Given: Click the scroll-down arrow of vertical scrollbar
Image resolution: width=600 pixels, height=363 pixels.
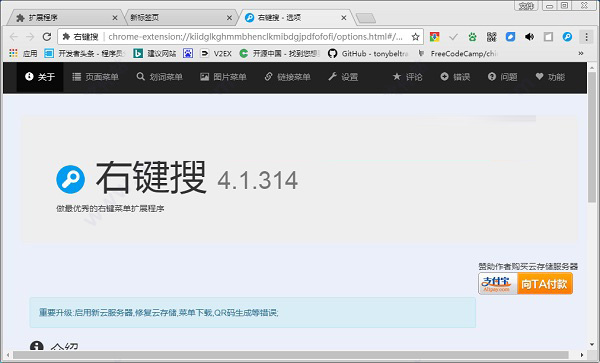Looking at the screenshot, I should pos(592,345).
